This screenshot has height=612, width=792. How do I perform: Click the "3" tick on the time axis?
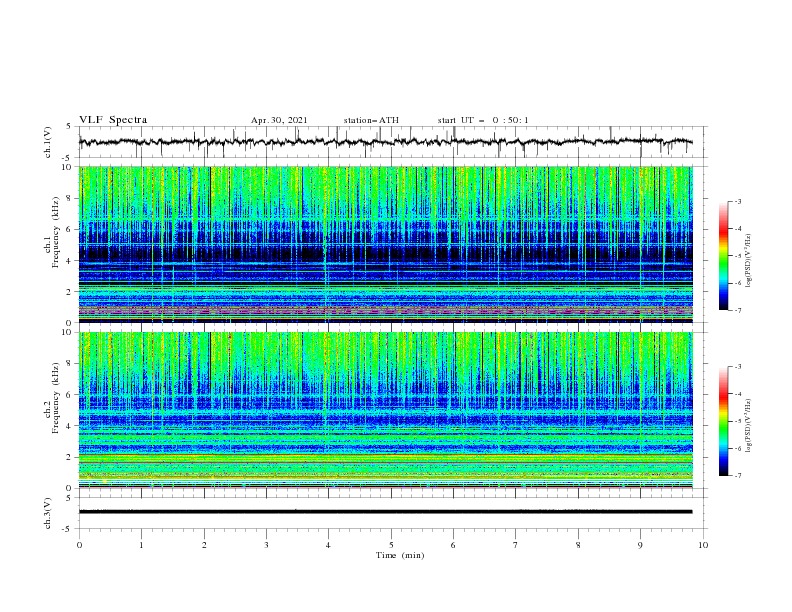266,545
